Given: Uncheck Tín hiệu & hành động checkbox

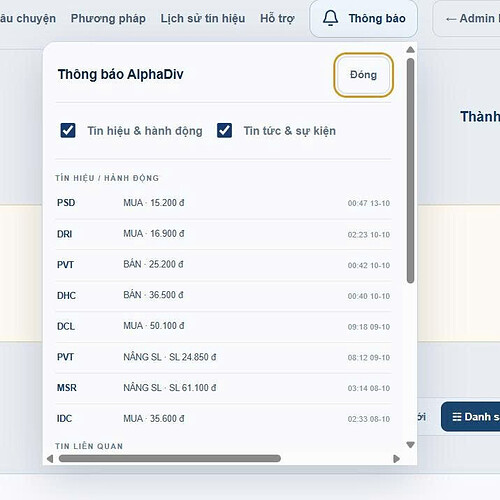Looking at the screenshot, I should point(68,130).
